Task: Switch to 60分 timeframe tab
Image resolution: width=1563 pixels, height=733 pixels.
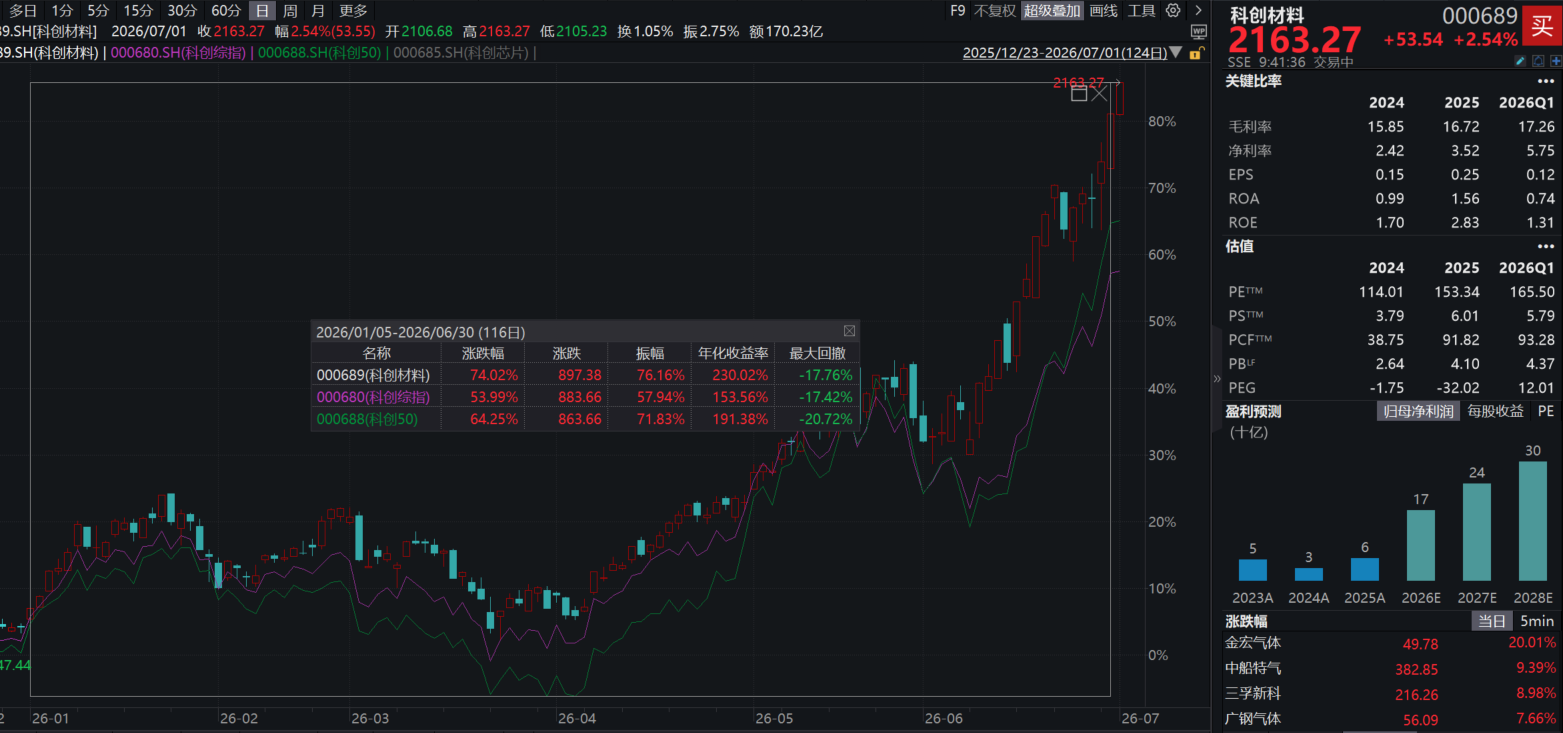Action: coord(227,10)
